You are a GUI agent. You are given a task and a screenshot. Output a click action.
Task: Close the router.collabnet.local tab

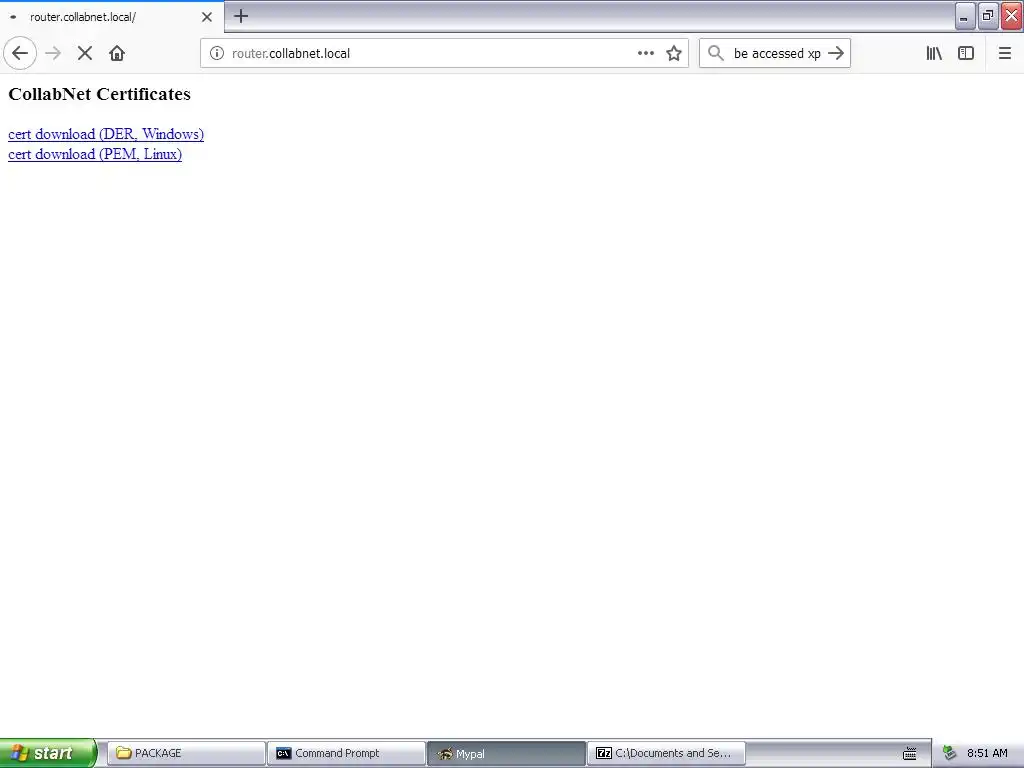[206, 17]
